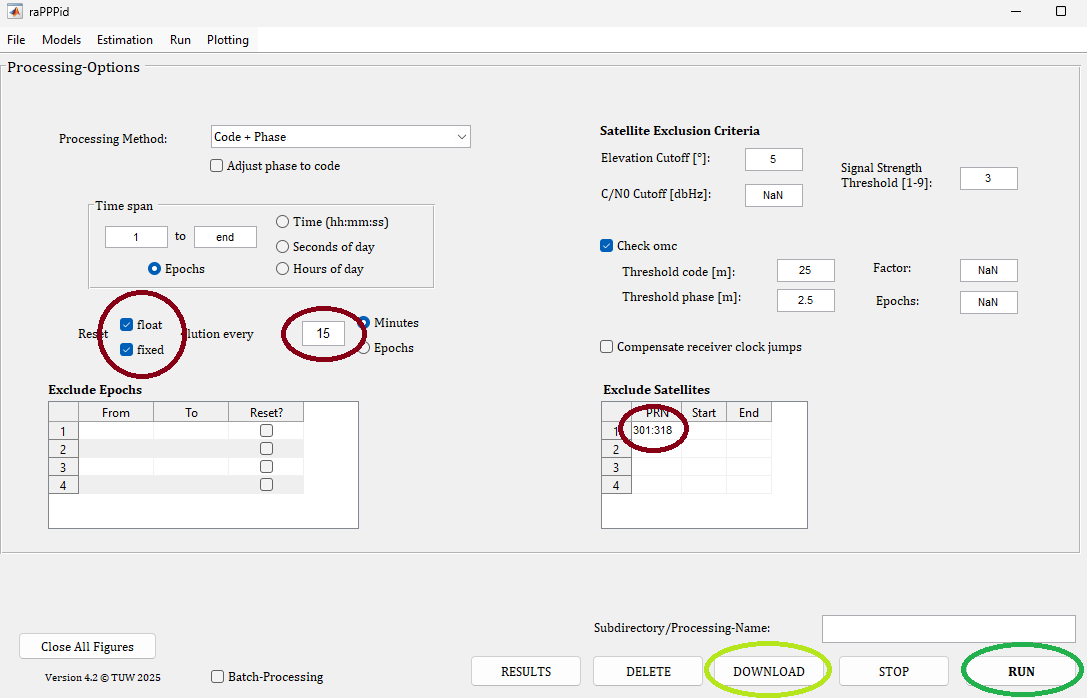Toggle the Check omc checkbox

[x=607, y=246]
